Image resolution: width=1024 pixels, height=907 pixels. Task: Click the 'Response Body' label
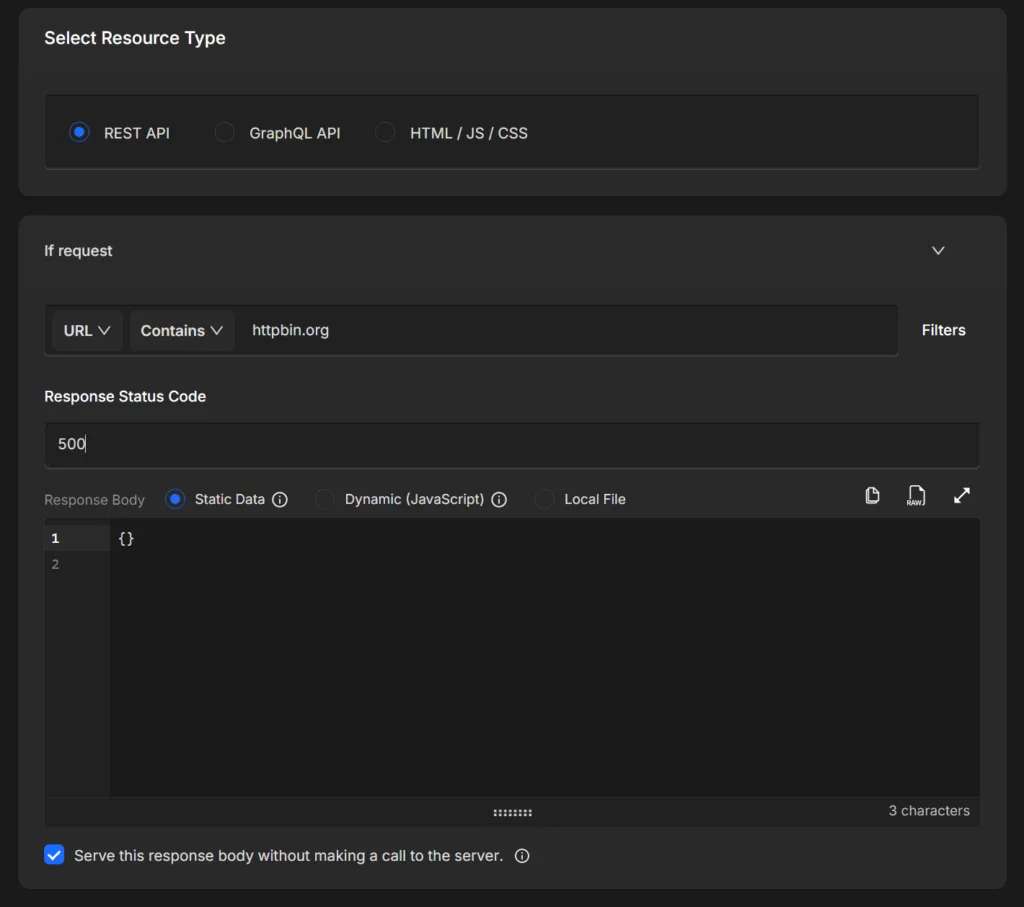94,500
